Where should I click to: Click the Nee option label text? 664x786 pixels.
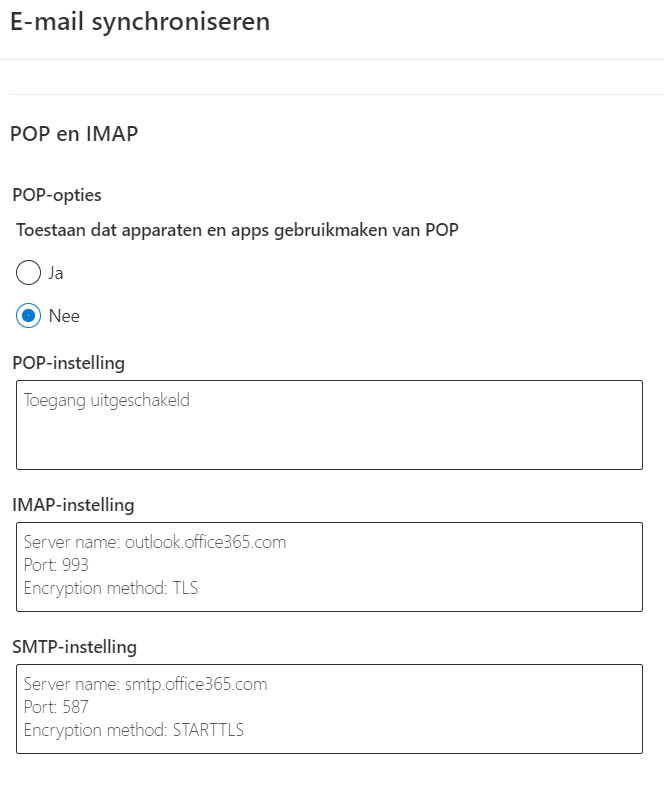[x=64, y=316]
